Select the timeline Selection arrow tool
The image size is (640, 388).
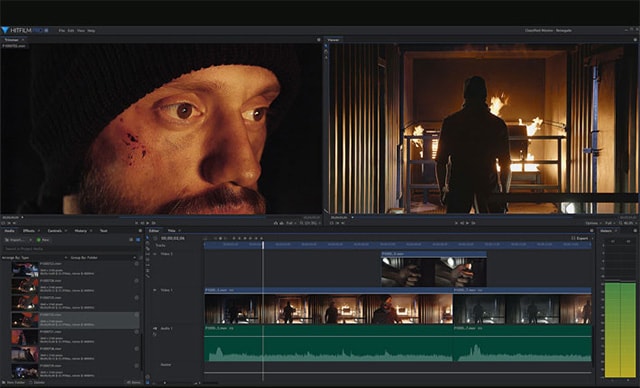point(148,238)
